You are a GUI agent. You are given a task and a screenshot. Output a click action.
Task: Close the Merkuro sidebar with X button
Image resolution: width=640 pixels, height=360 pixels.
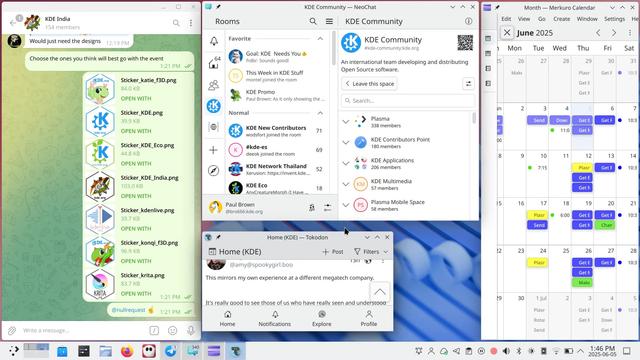(x=507, y=33)
